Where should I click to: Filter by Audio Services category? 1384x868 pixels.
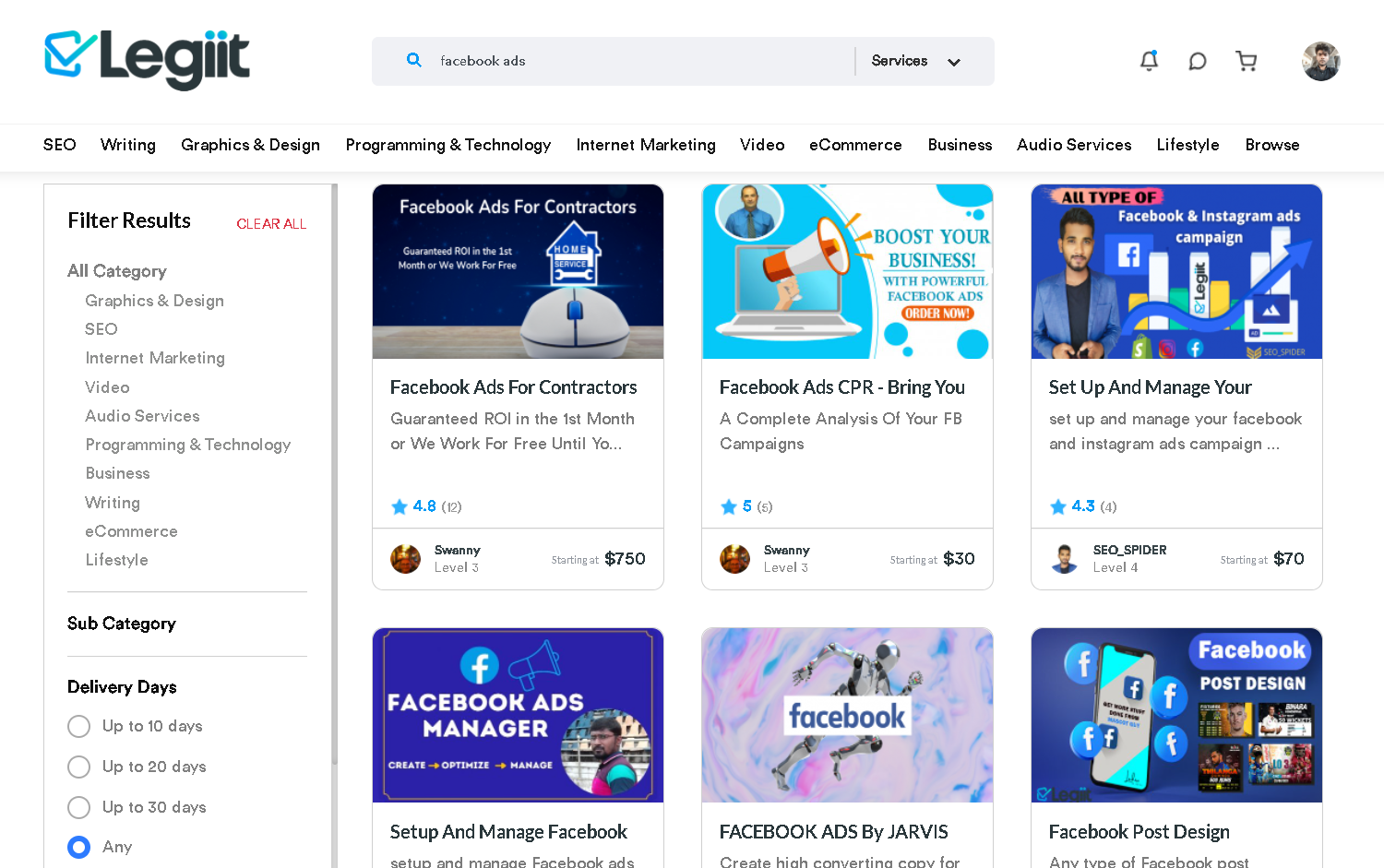click(x=142, y=416)
